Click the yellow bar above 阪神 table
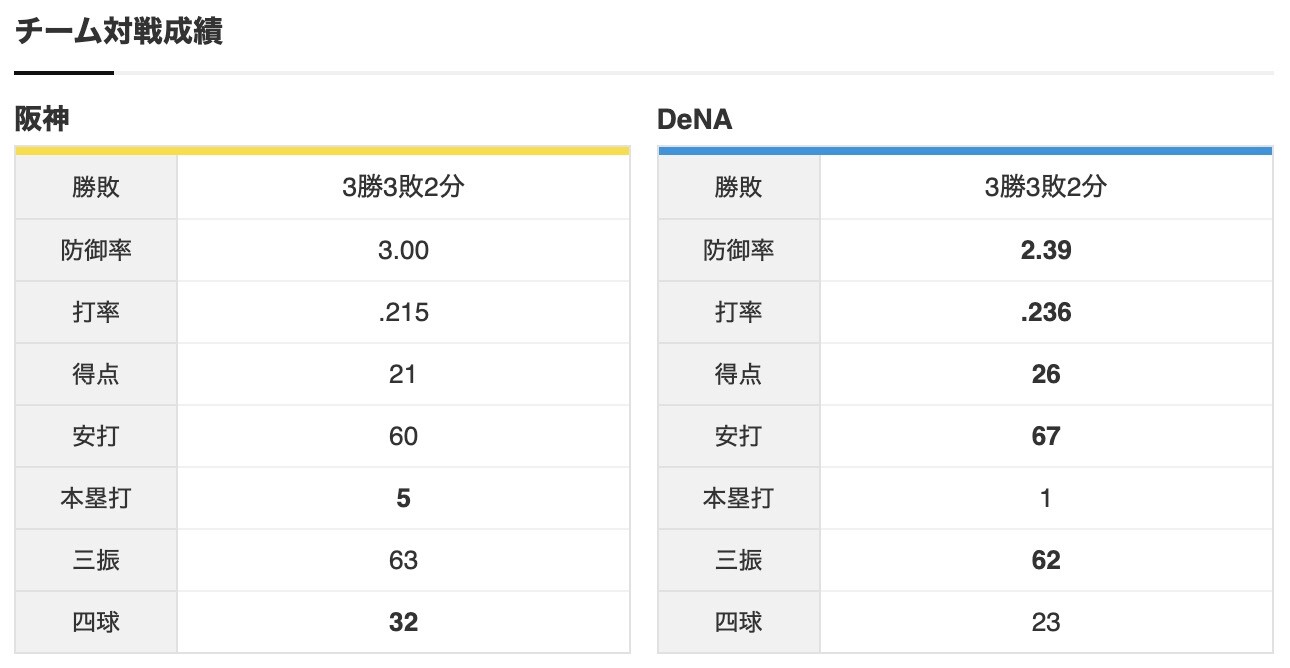Viewport: 1290px width, 668px height. pyautogui.click(x=322, y=151)
